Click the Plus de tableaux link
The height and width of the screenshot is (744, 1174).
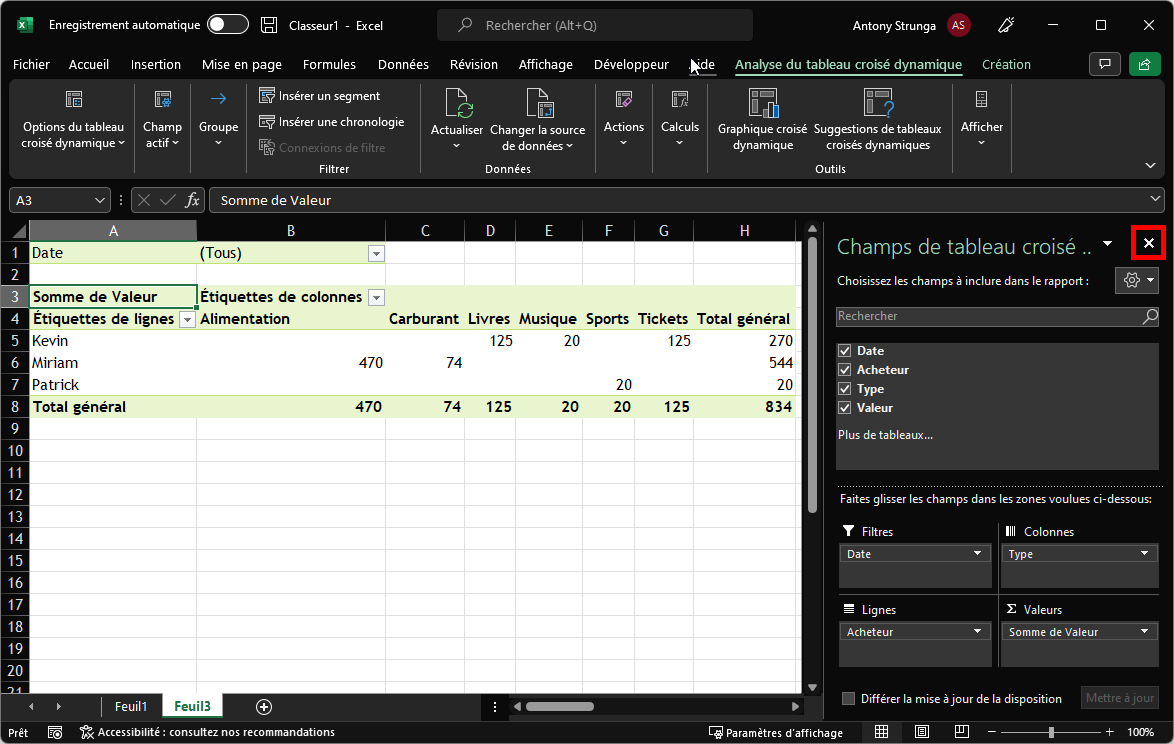click(x=885, y=435)
